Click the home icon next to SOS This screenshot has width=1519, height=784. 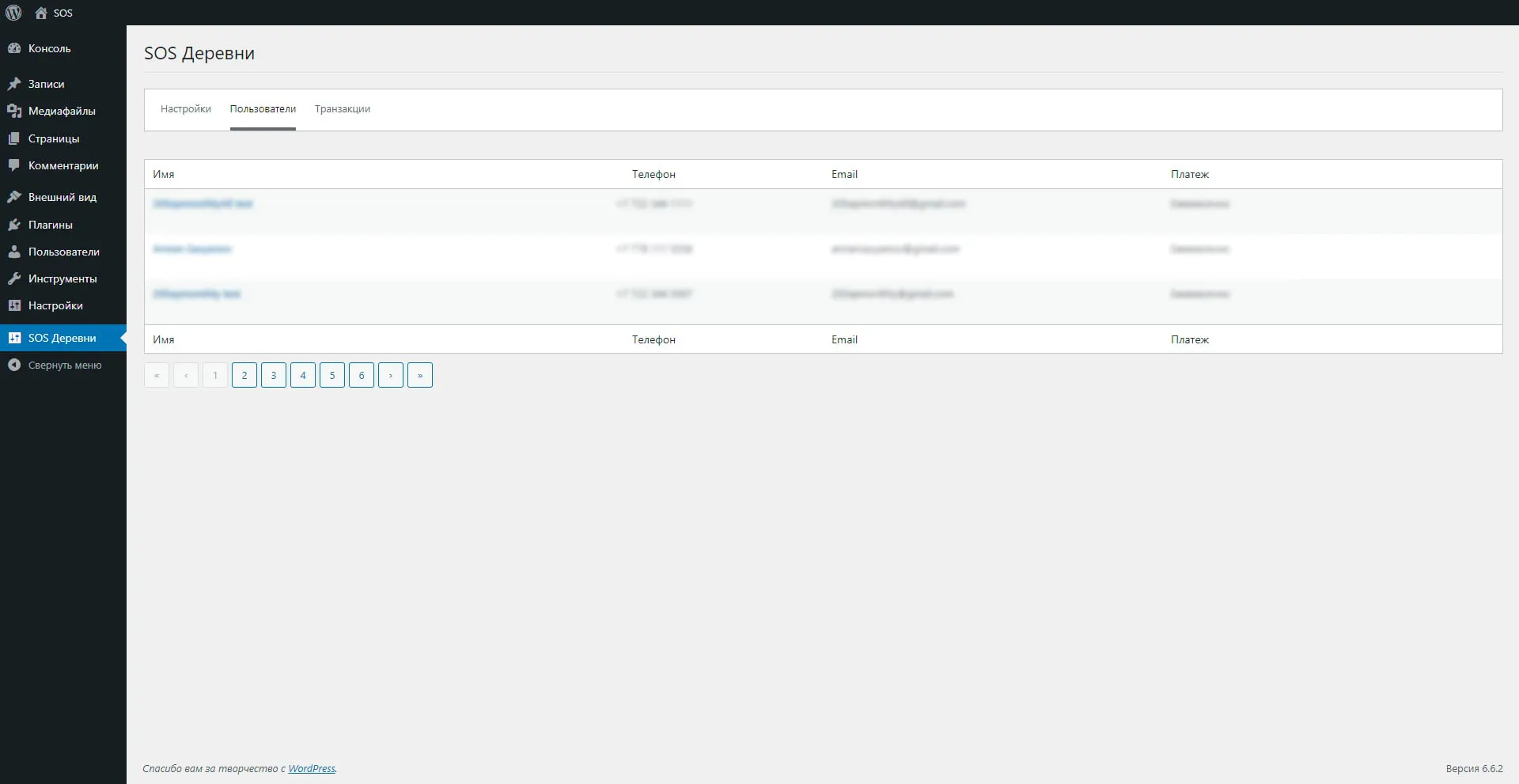click(41, 13)
